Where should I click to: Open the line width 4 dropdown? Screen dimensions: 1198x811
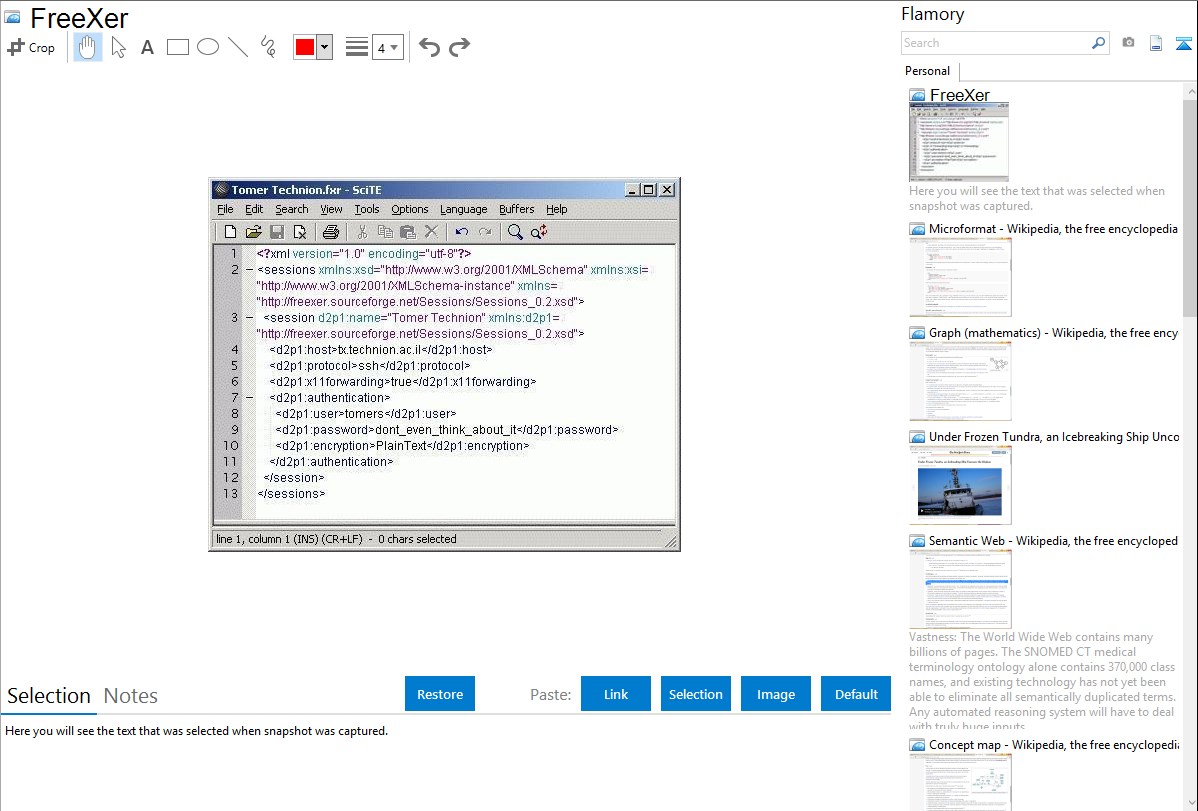pos(388,47)
